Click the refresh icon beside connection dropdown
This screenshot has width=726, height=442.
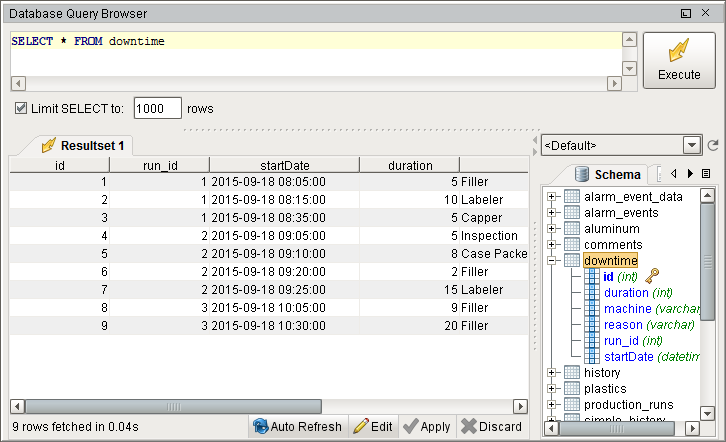713,145
